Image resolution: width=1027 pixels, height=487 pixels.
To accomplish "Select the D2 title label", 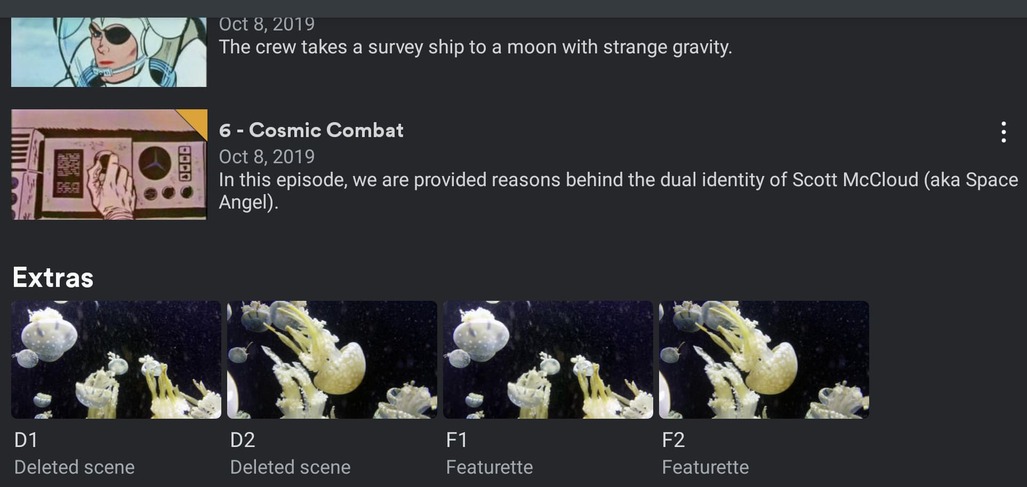I will point(243,440).
